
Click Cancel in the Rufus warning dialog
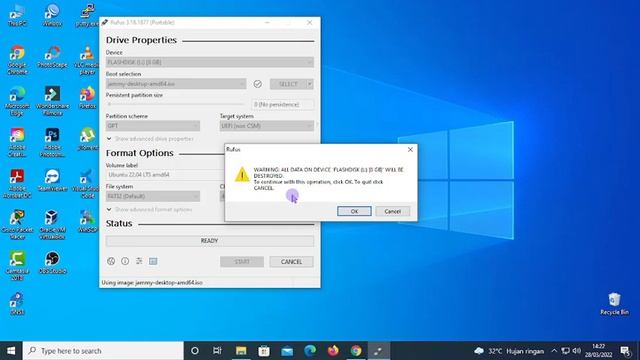click(x=392, y=211)
